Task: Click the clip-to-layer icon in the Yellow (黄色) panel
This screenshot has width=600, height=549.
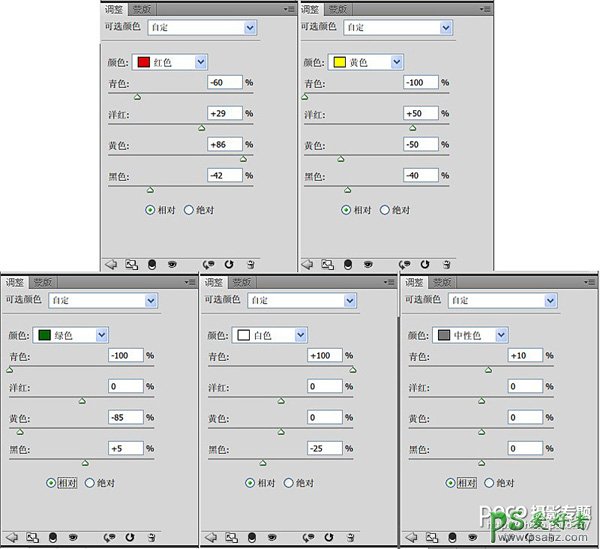Action: click(x=347, y=264)
